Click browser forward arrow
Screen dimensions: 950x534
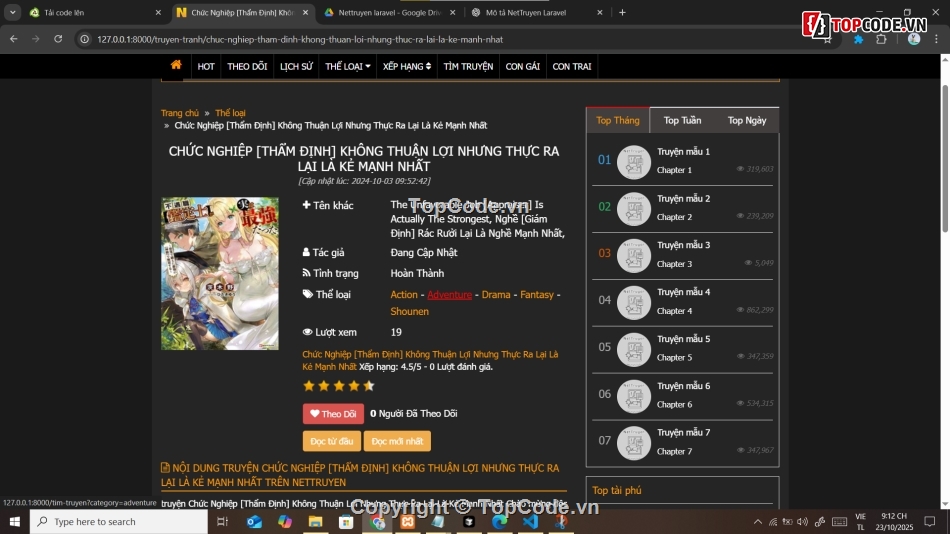point(36,39)
